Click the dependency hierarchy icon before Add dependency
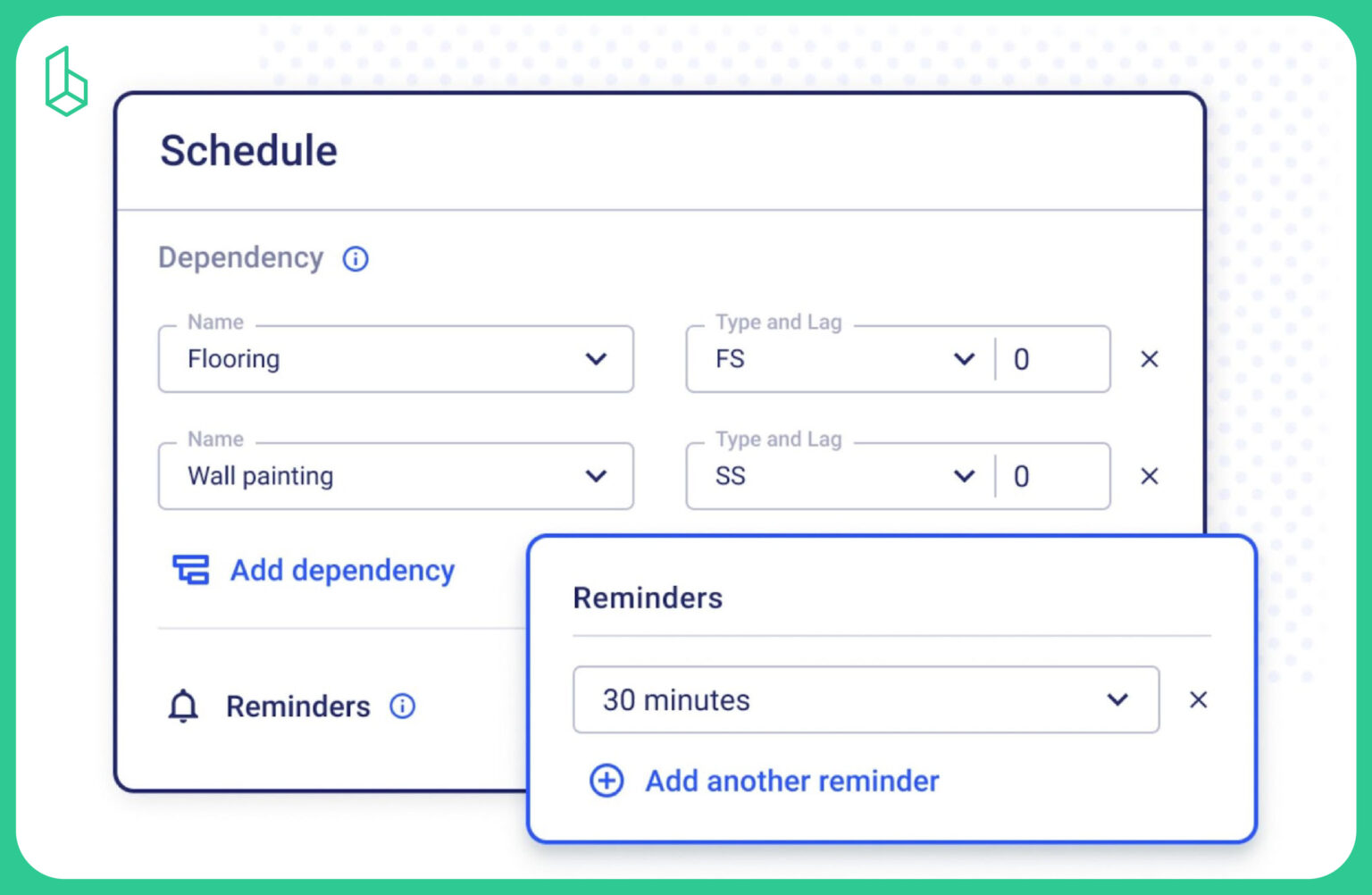This screenshot has height=895, width=1372. tap(188, 569)
